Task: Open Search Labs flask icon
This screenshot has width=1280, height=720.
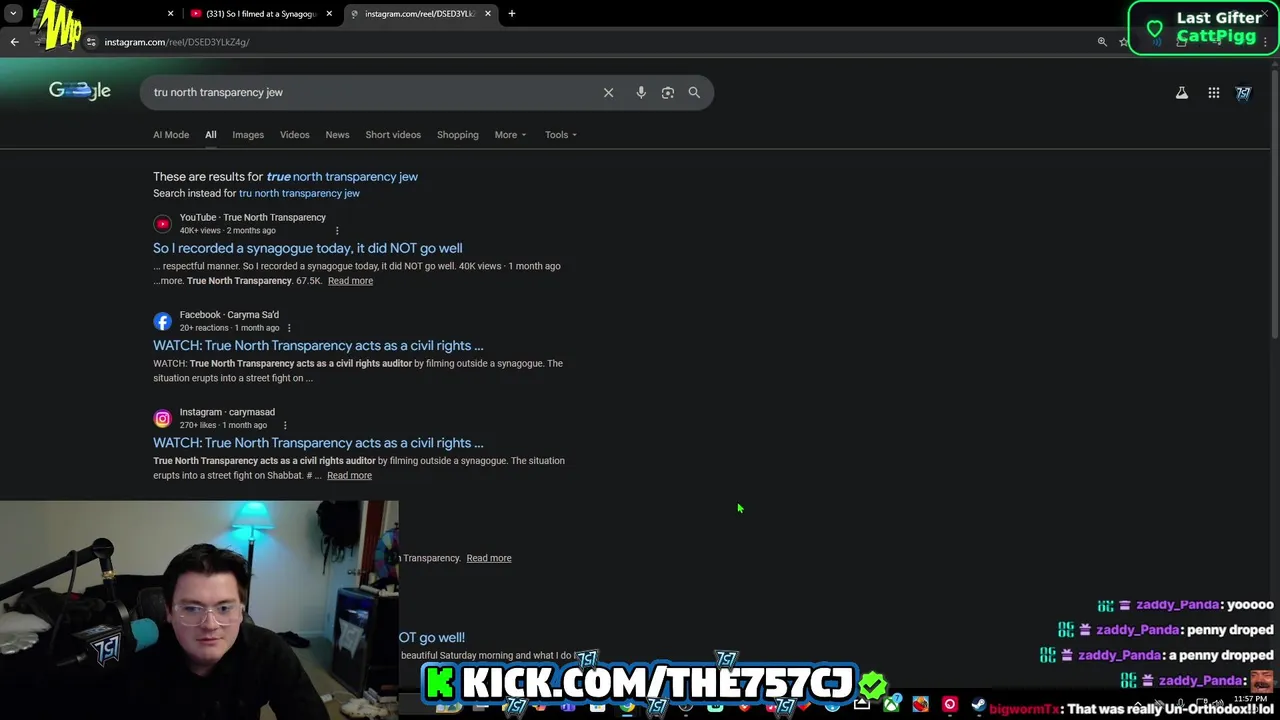Action: coord(1182,93)
